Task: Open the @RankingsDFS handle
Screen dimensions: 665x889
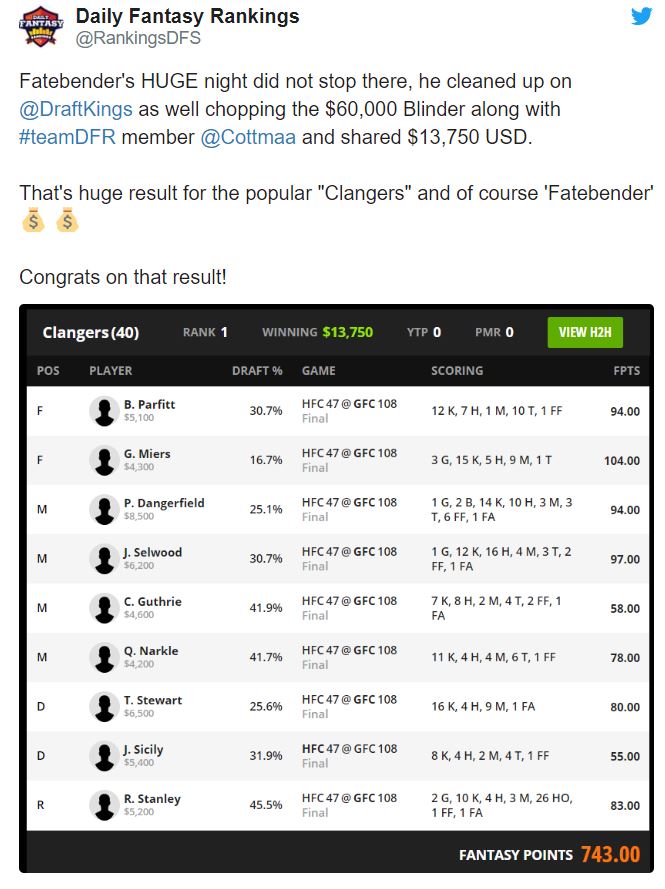Action: (x=138, y=38)
